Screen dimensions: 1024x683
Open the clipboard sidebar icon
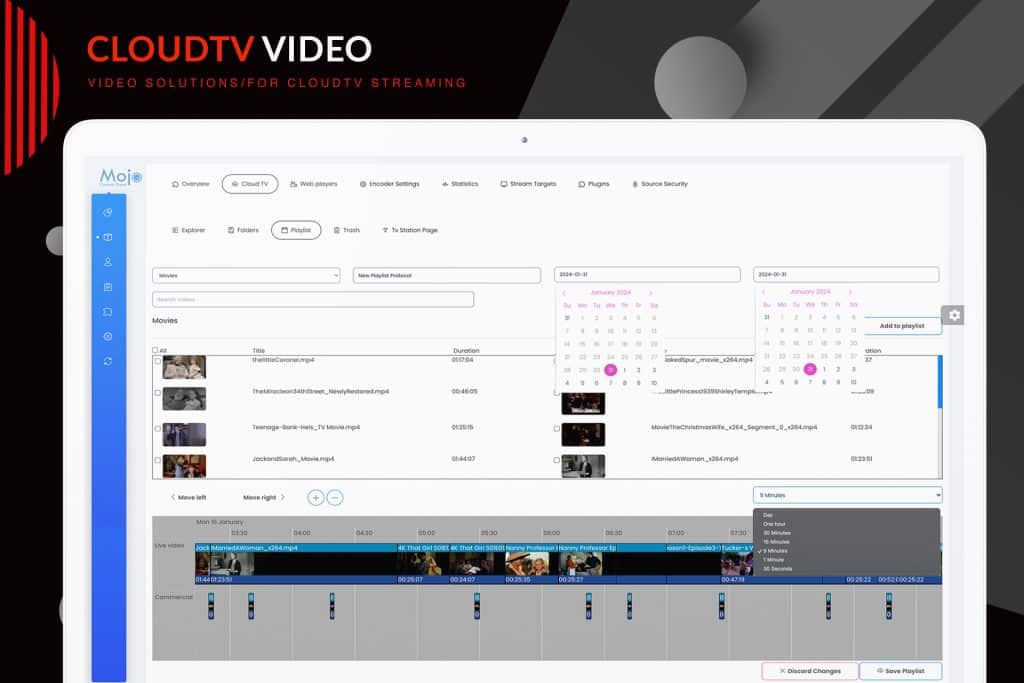108,287
